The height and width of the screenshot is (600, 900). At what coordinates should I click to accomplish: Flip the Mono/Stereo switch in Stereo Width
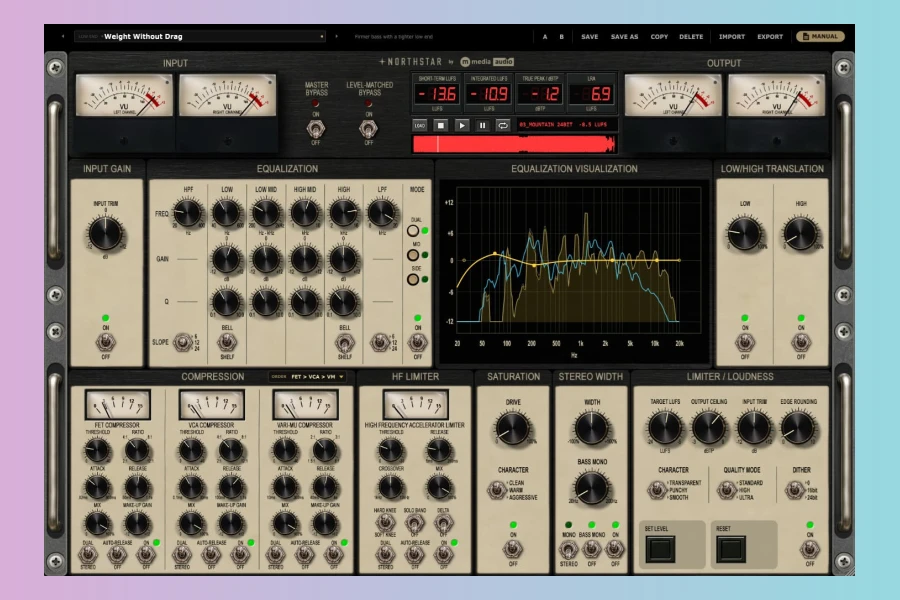[x=569, y=550]
